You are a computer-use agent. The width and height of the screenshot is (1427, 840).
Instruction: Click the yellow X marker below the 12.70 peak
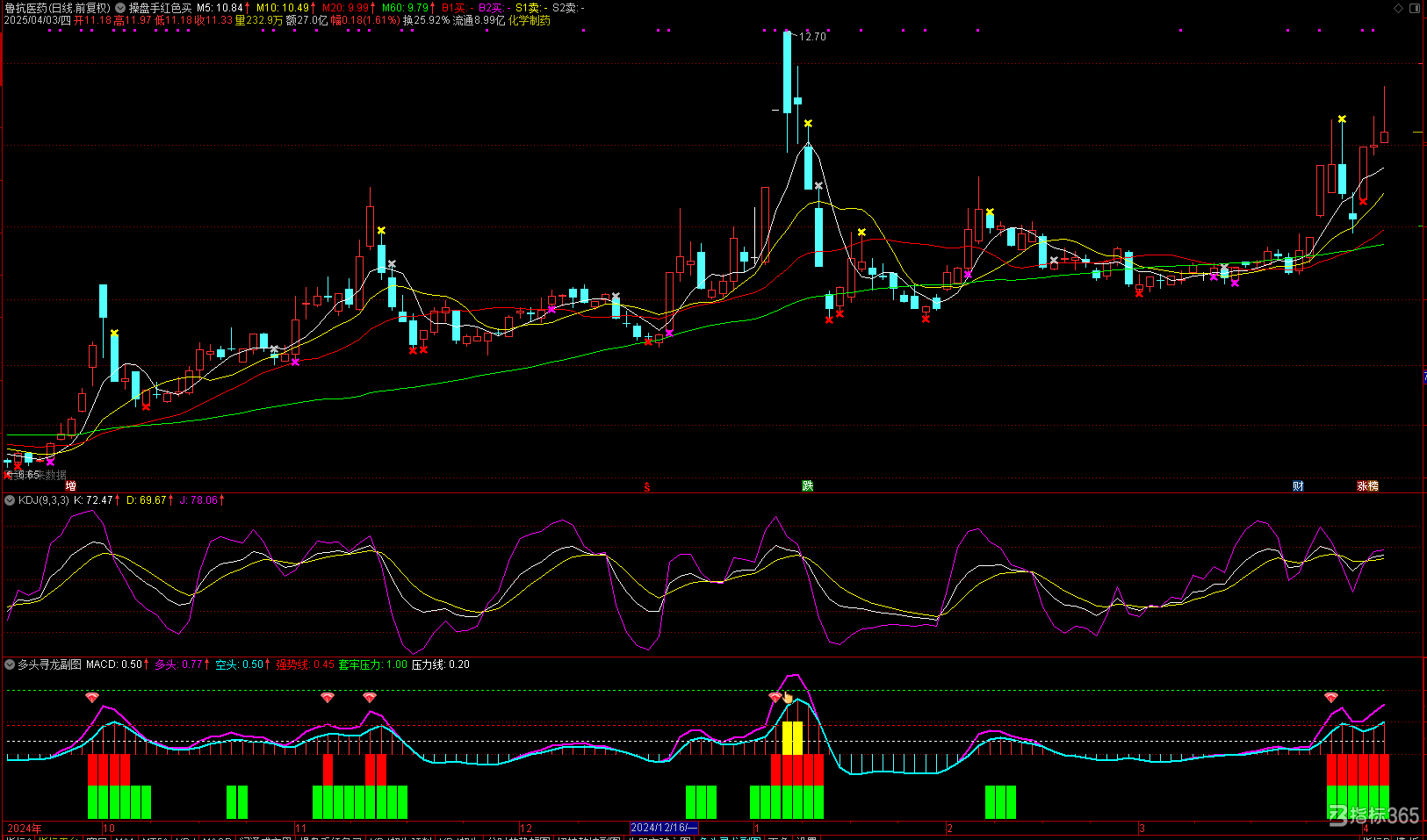[808, 124]
